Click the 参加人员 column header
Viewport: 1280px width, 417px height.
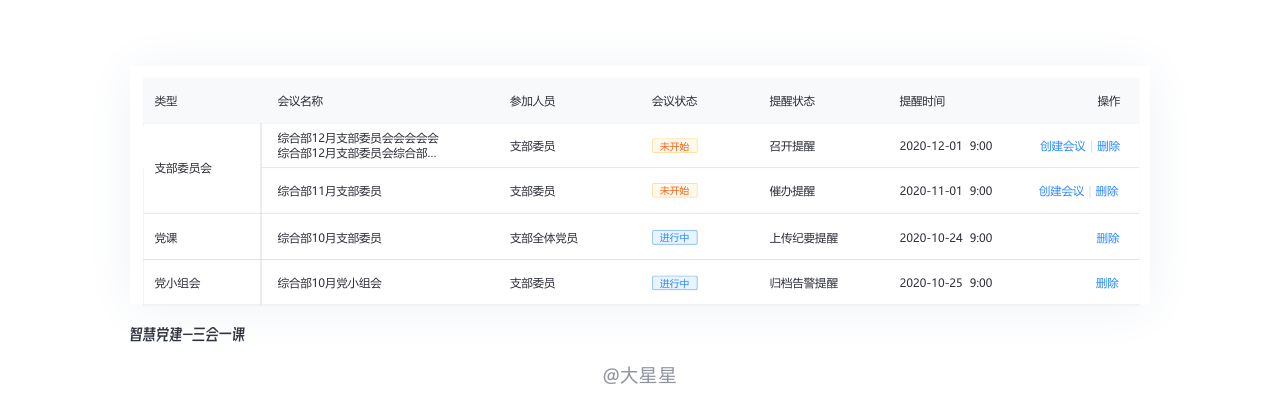tap(532, 101)
